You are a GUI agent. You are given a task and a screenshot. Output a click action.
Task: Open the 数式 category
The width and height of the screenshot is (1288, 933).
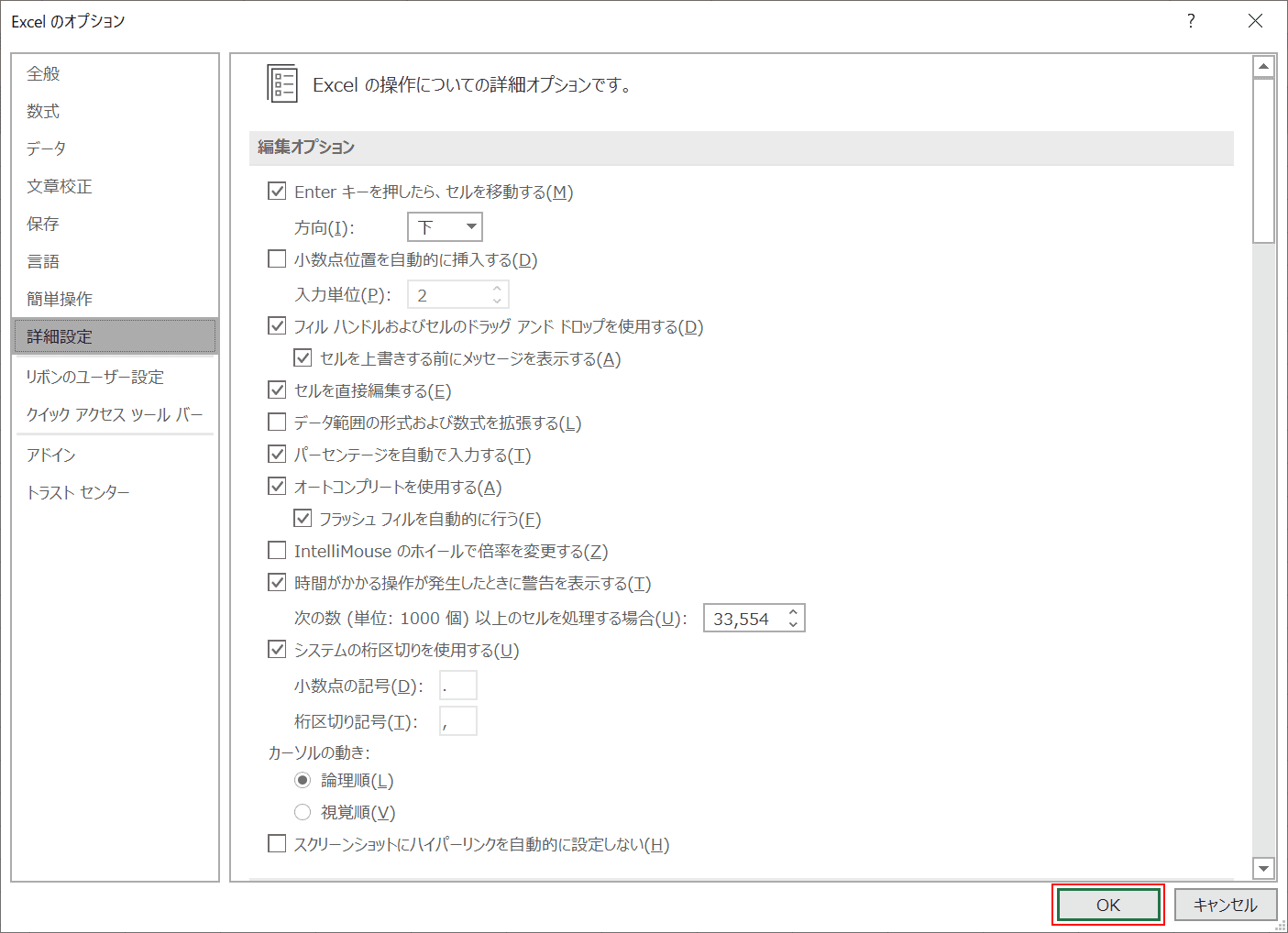[115, 111]
